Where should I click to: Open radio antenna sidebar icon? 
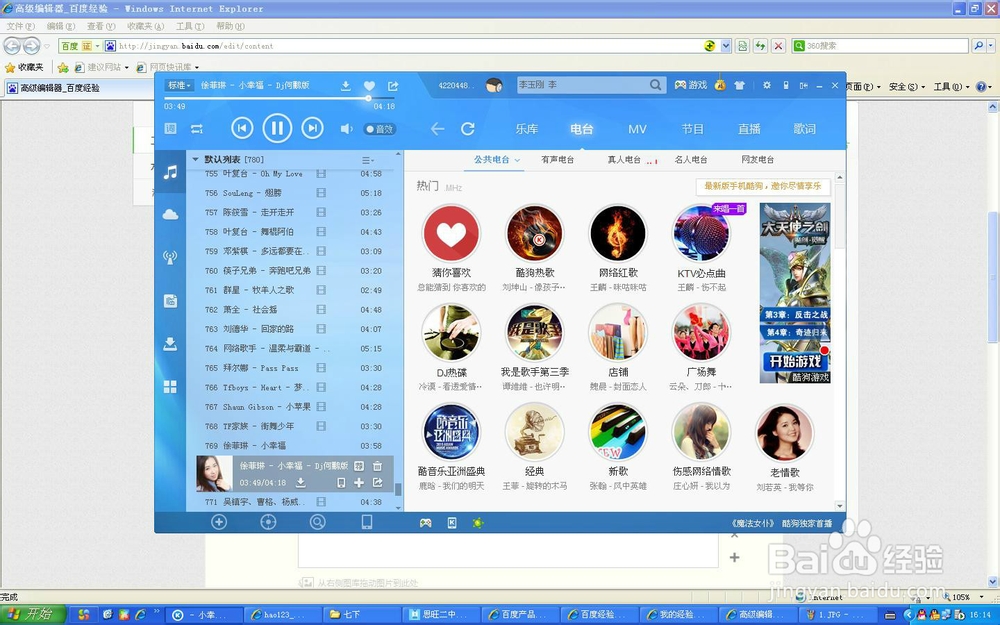click(x=170, y=258)
